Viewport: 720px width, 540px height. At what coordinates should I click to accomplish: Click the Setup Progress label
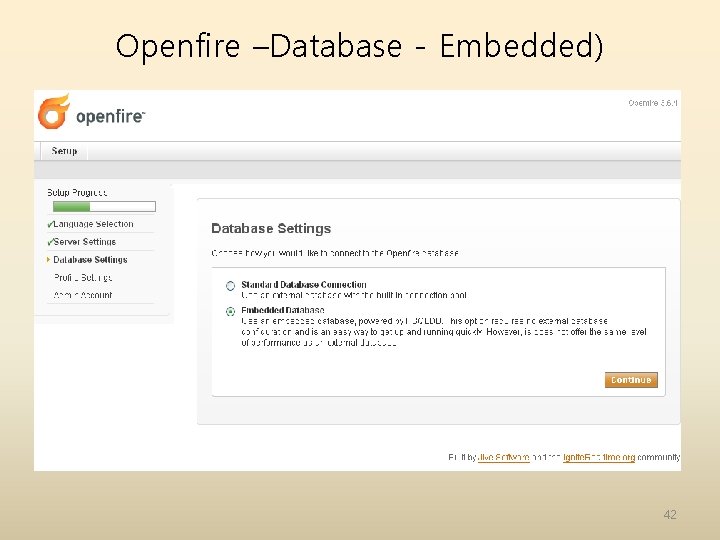click(77, 192)
